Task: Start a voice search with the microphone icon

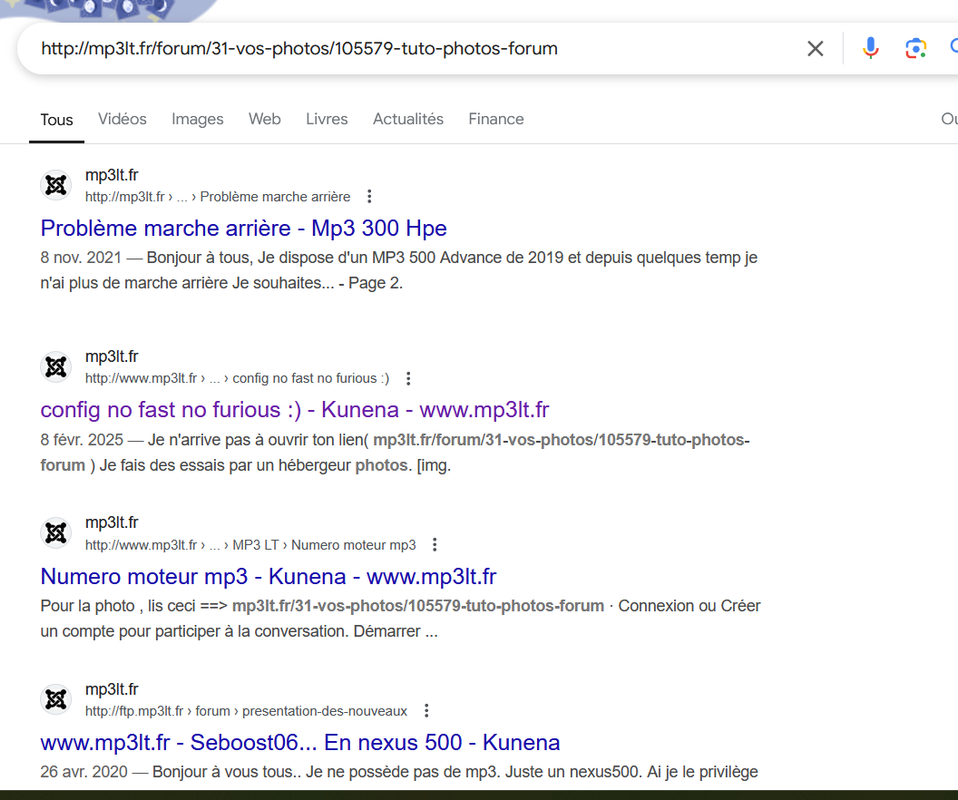Action: (x=870, y=48)
